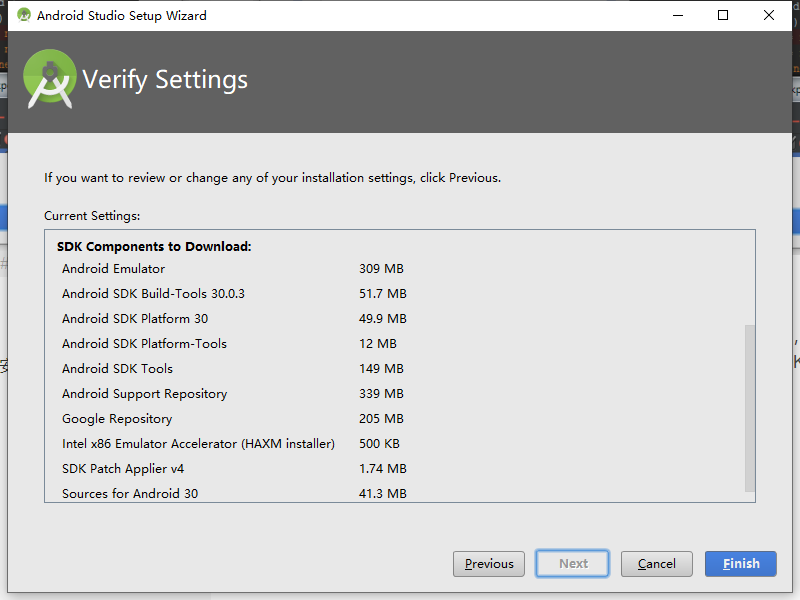This screenshot has width=800, height=600.
Task: Select 'Sources for Android 30' entry
Action: tap(130, 494)
